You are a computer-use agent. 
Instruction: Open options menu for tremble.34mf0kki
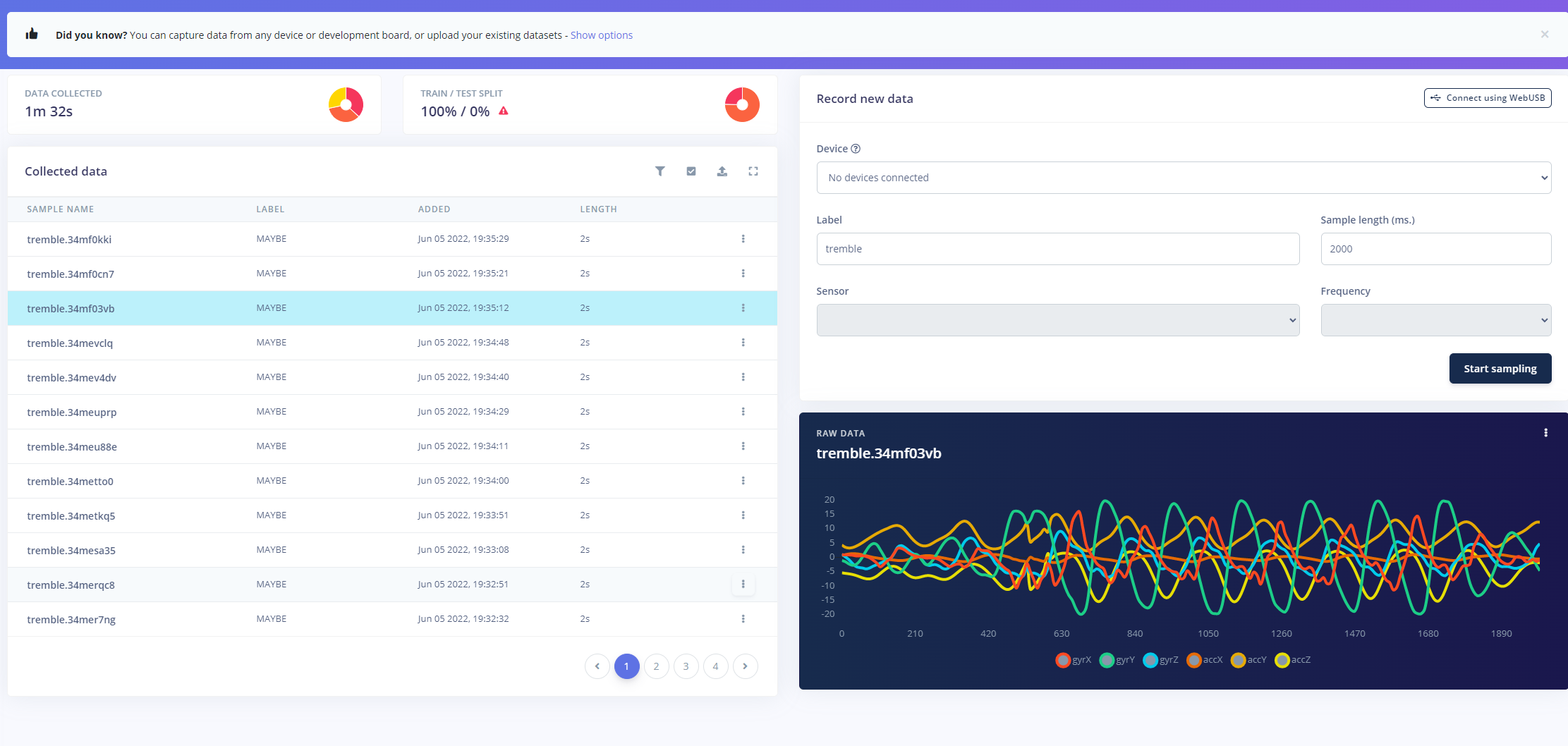tap(743, 239)
